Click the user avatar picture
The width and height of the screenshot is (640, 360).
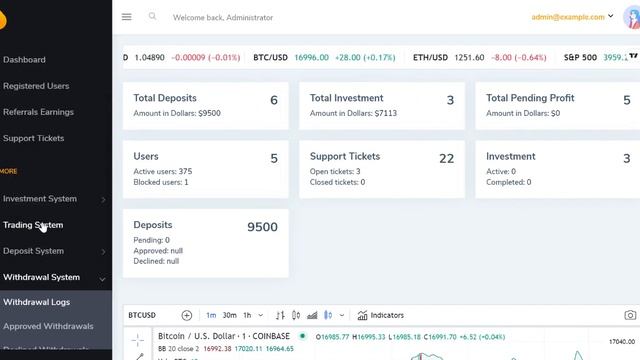632,18
